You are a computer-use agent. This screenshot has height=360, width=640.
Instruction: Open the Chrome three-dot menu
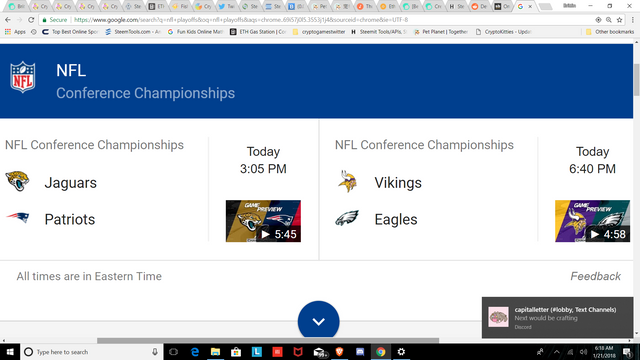tap(633, 20)
